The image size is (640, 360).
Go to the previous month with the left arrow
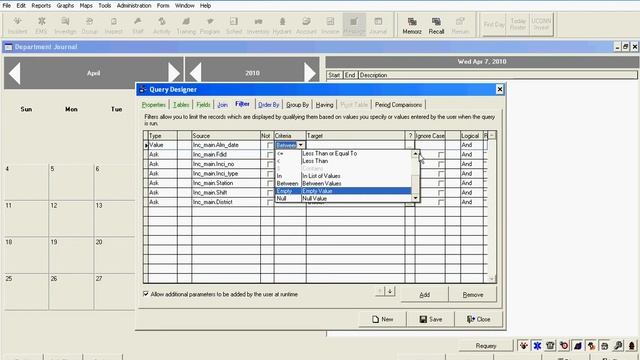click(15, 73)
